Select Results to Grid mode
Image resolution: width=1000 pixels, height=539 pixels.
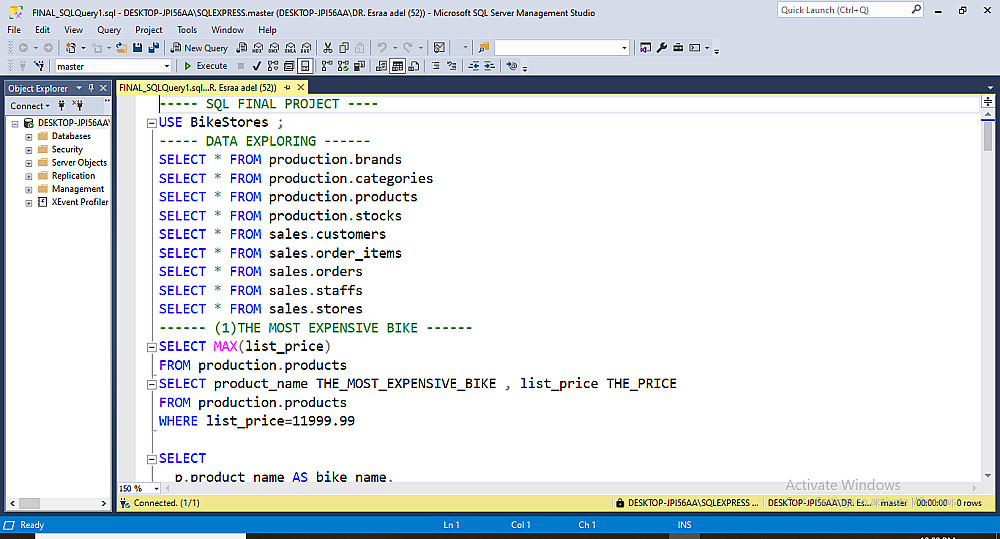pos(397,66)
